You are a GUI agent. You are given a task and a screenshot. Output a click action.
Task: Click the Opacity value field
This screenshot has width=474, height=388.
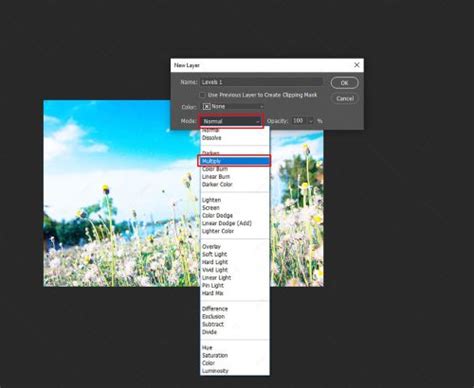point(299,121)
